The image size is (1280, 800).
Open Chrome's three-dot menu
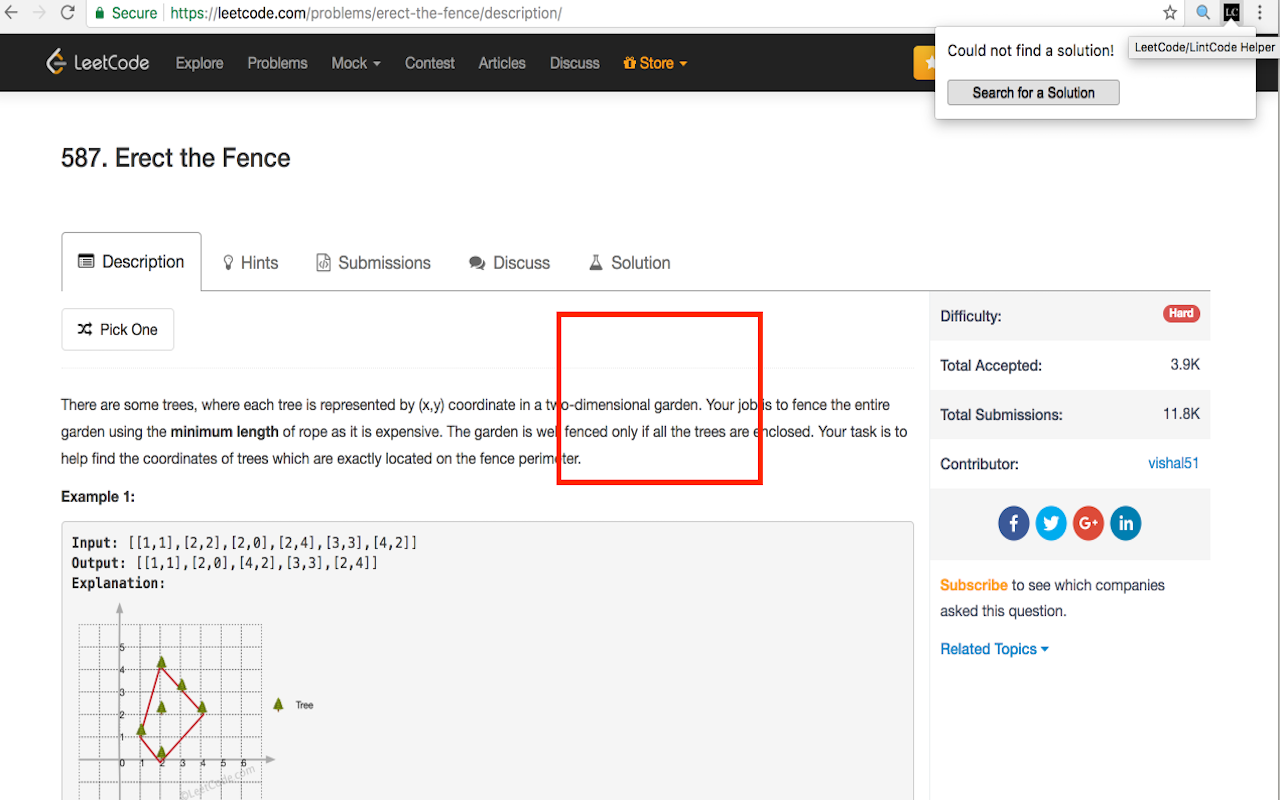pyautogui.click(x=1260, y=13)
